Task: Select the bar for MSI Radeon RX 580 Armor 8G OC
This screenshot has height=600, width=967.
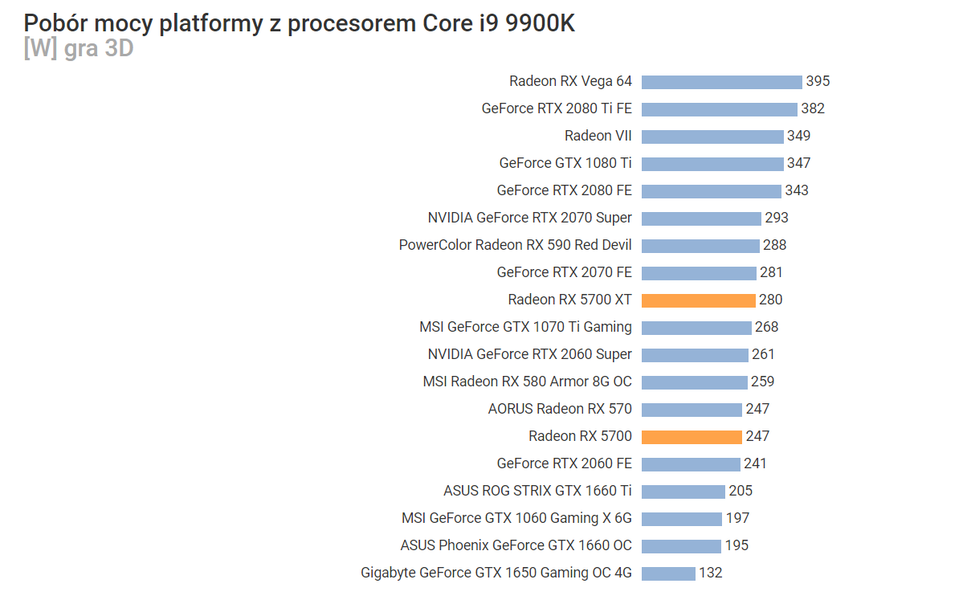Action: pos(694,382)
